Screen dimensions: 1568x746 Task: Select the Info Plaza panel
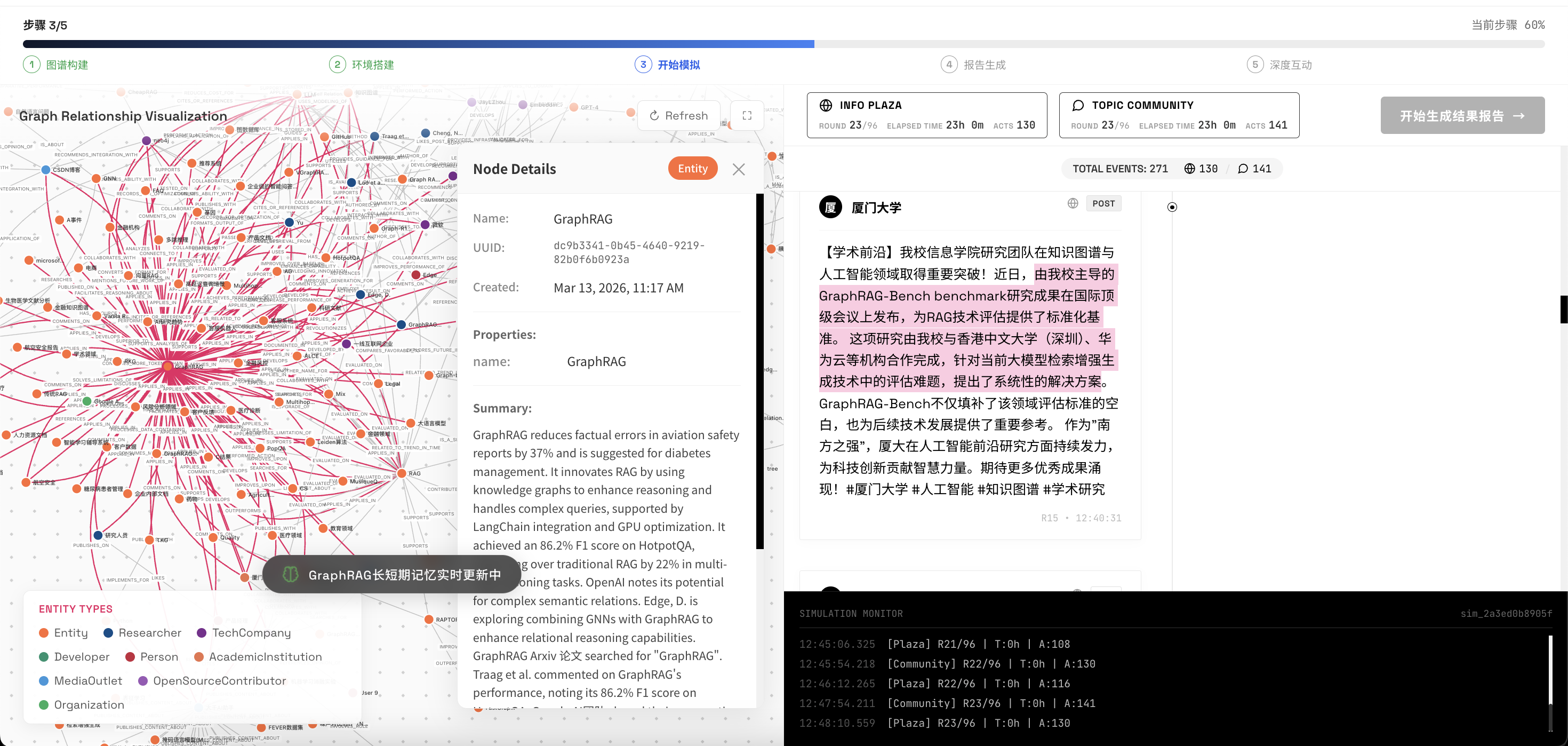point(927,115)
